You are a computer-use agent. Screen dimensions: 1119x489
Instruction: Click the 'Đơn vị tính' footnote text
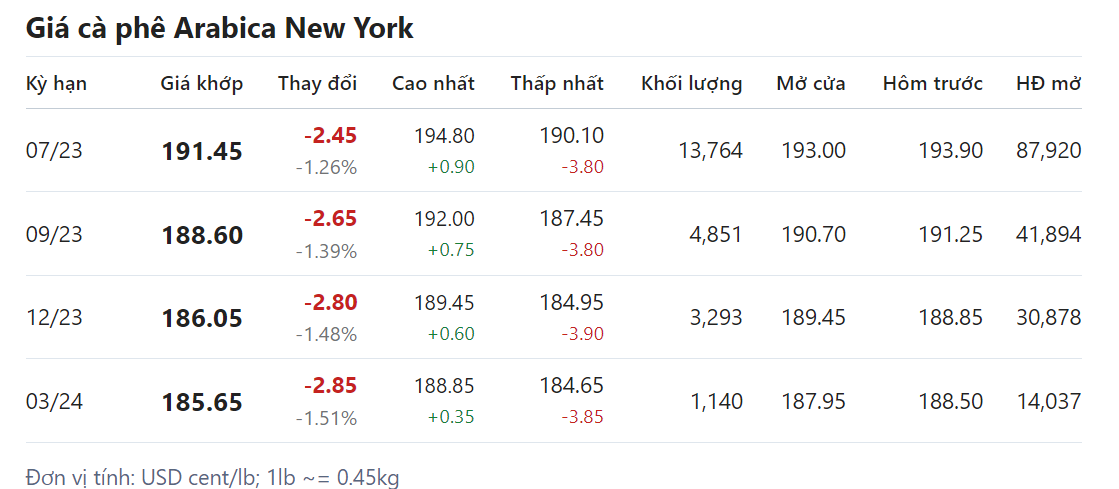click(212, 478)
